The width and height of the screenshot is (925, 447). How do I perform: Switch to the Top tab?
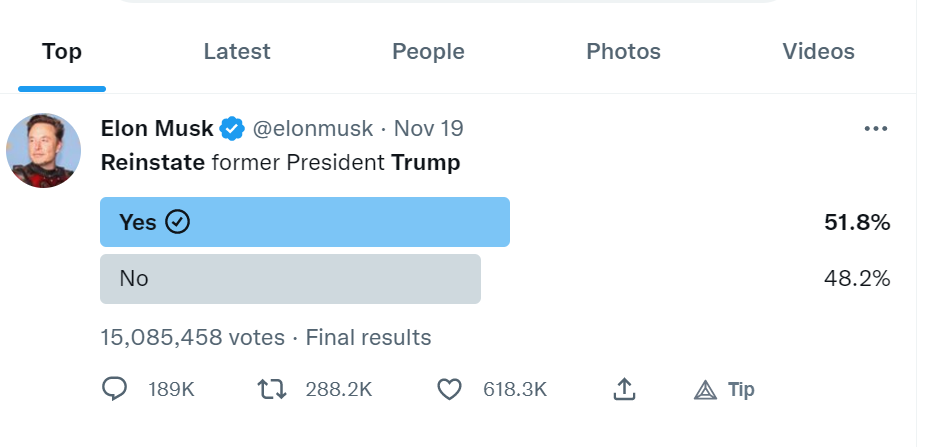coord(62,51)
